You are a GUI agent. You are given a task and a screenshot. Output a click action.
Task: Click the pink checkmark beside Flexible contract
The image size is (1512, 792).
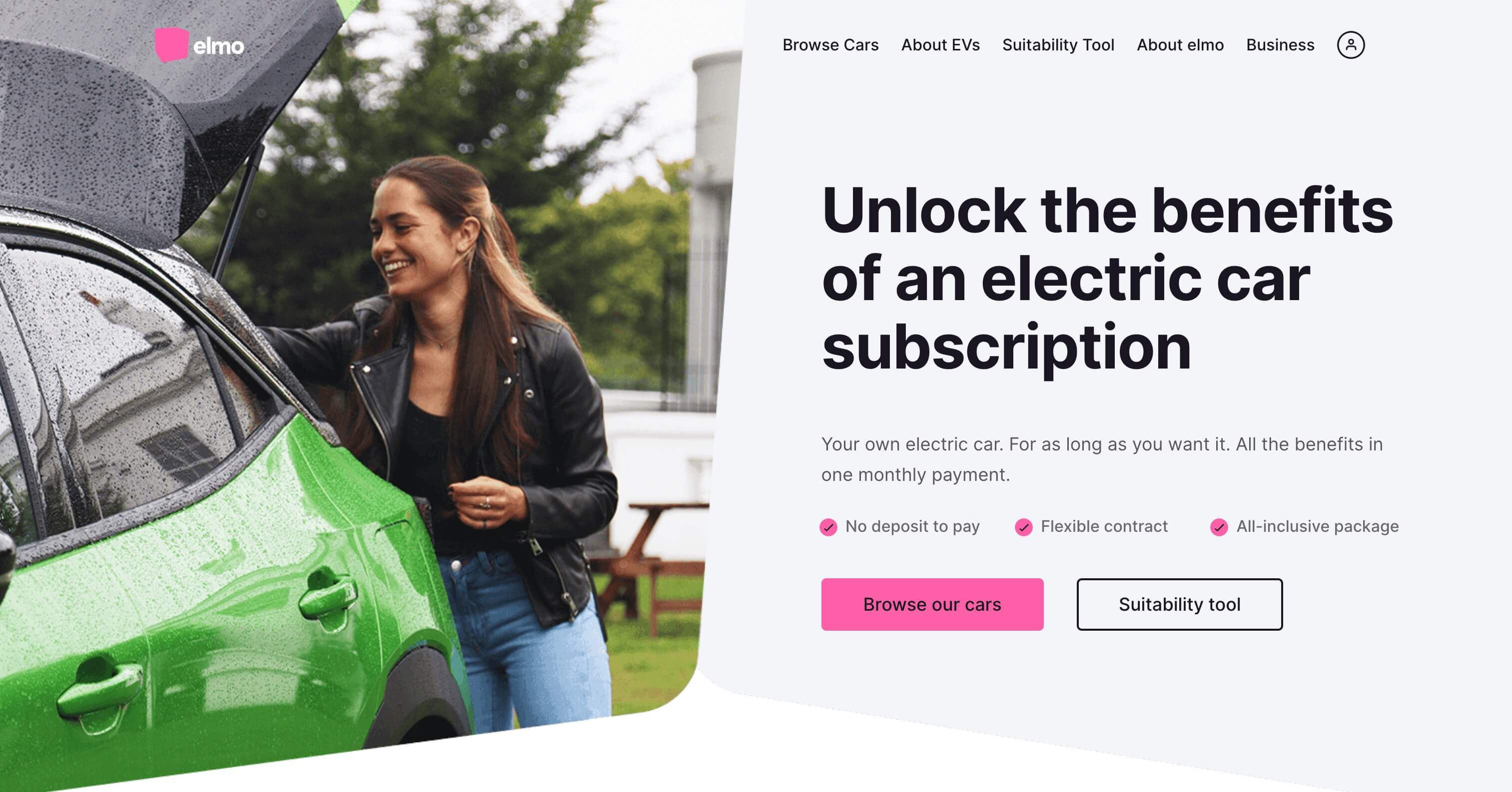point(1024,527)
